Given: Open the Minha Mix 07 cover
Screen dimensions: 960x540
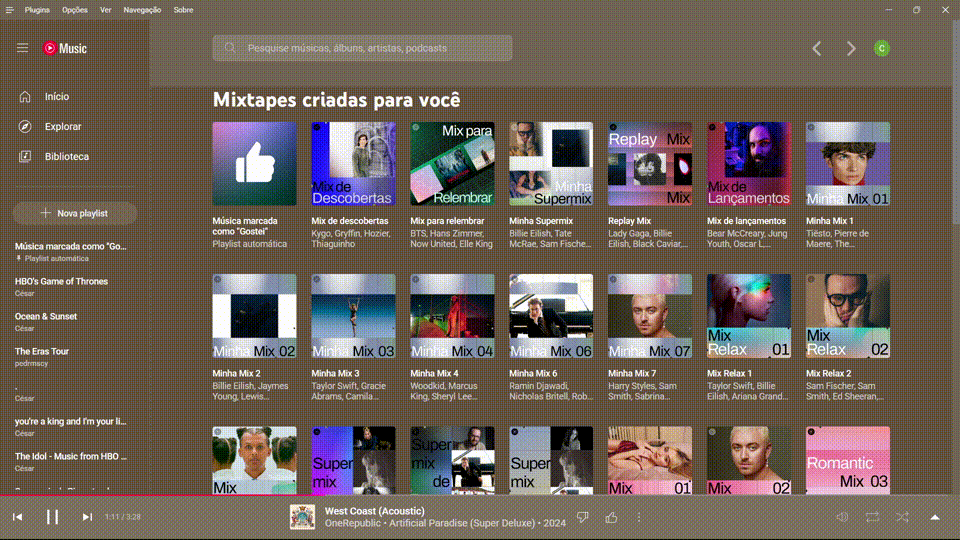Looking at the screenshot, I should [x=650, y=316].
